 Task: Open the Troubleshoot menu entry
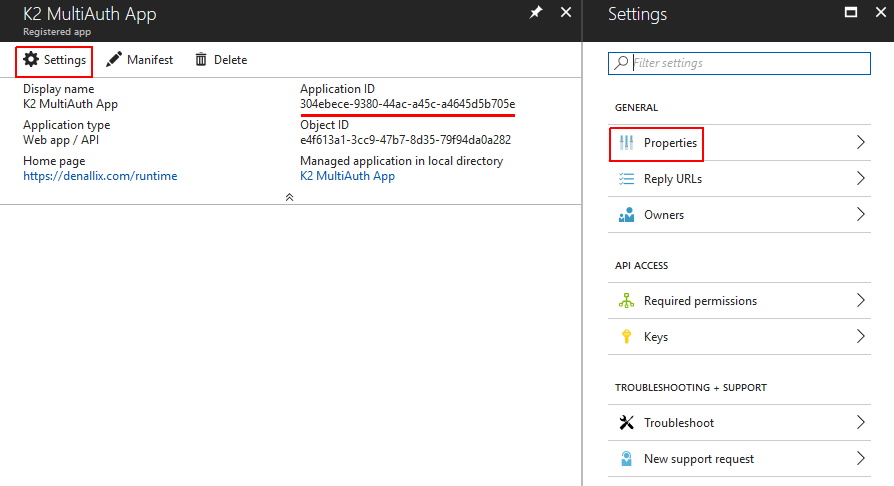(679, 423)
